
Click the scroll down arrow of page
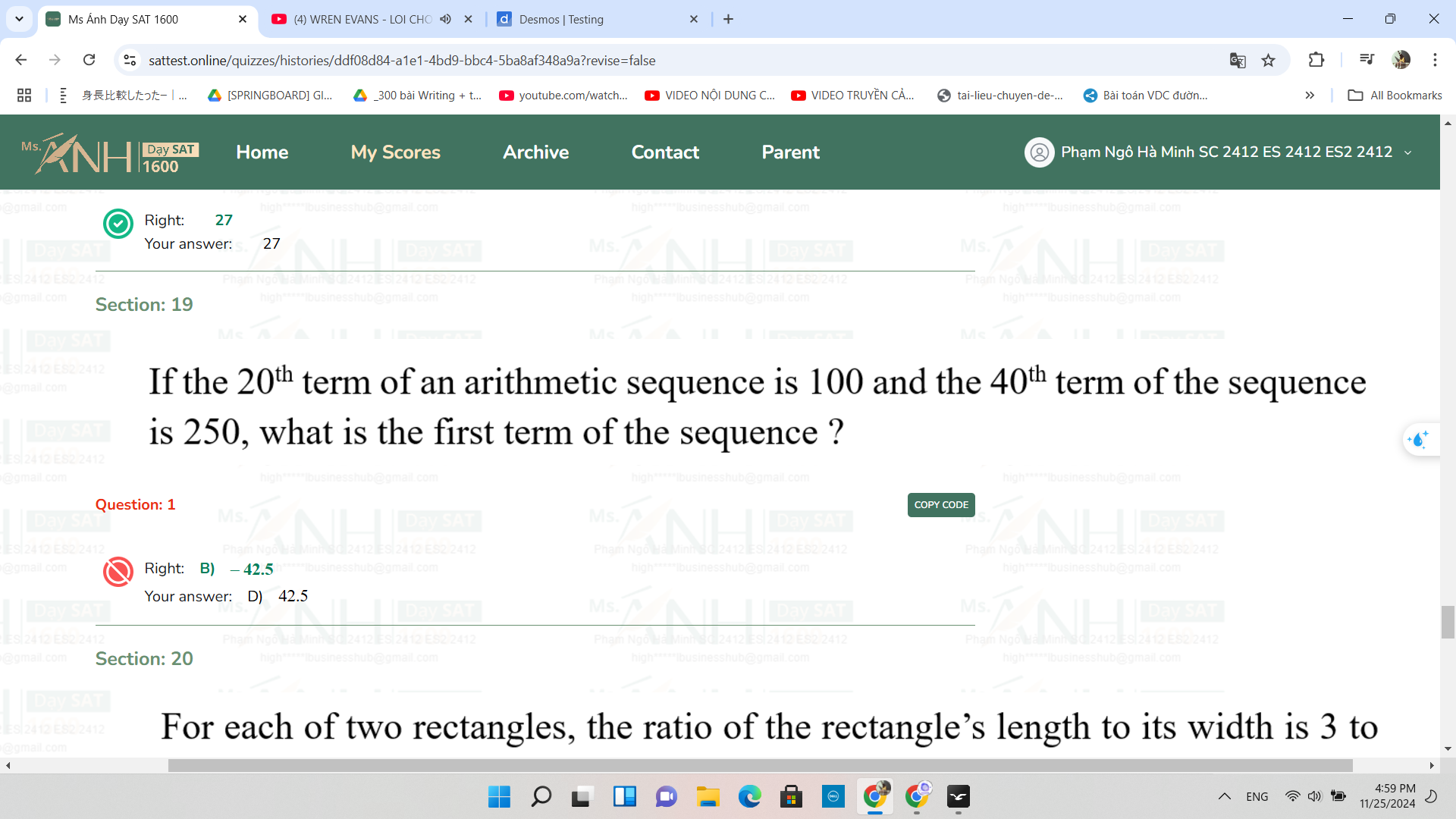click(x=1448, y=748)
